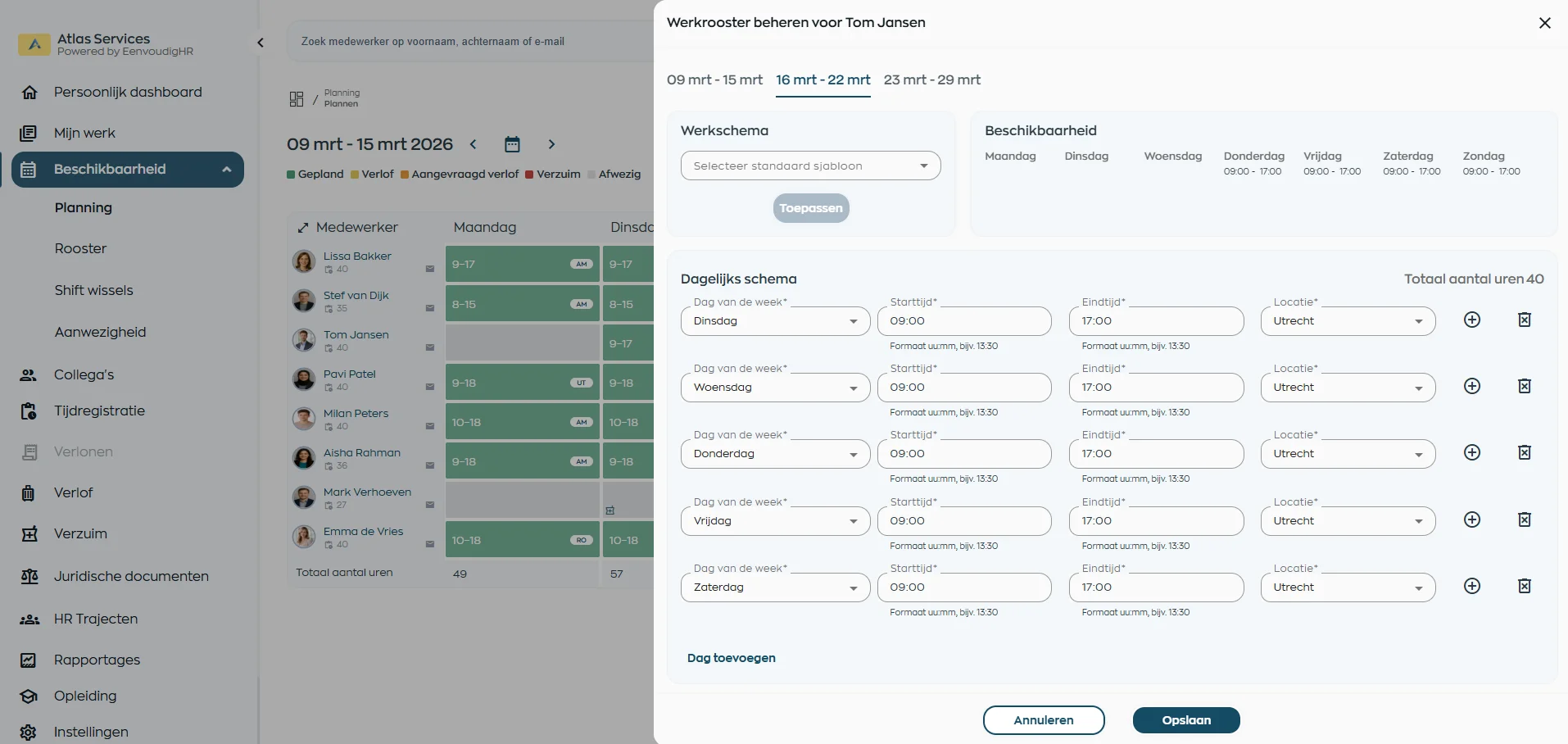This screenshot has height=744, width=1568.
Task: Open the Vrijdag dag van de week dropdown
Action: [x=774, y=521]
